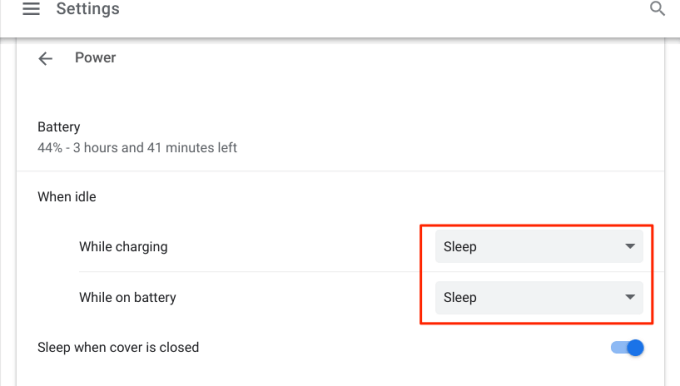The width and height of the screenshot is (680, 386).
Task: Toggle Sleep when cover is closed
Action: coord(627,347)
